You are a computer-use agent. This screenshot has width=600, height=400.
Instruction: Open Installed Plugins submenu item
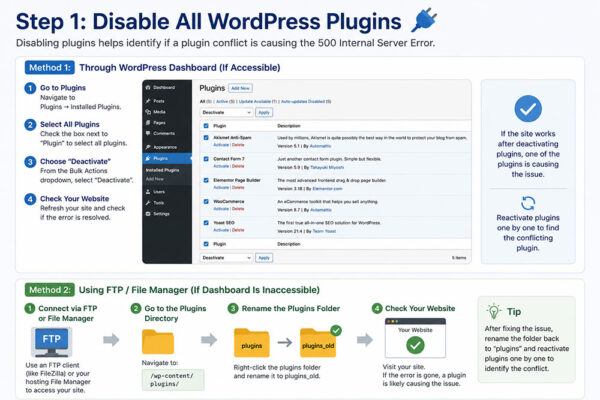(162, 170)
